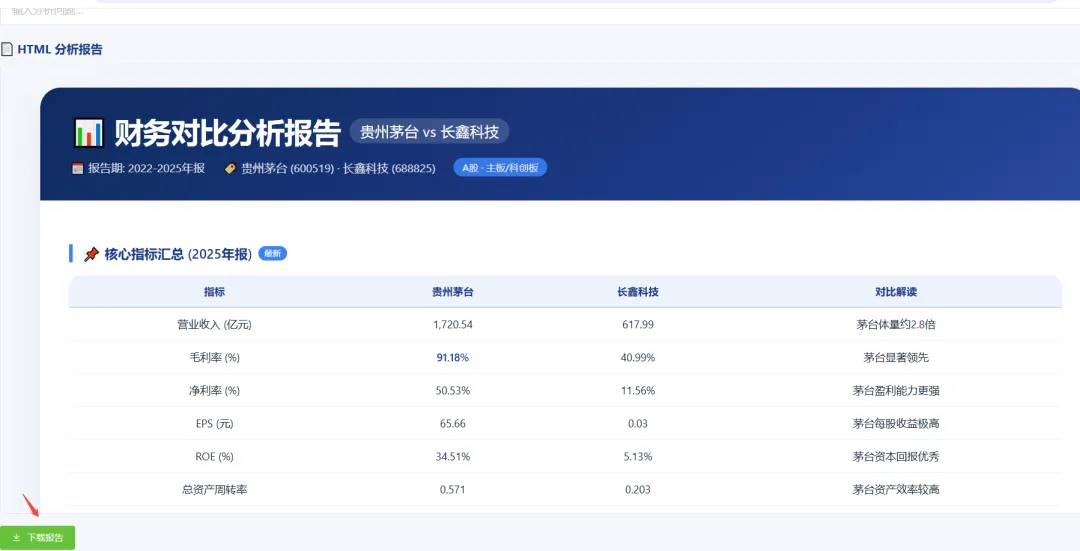Click the 0.03 EPS value

638,424
